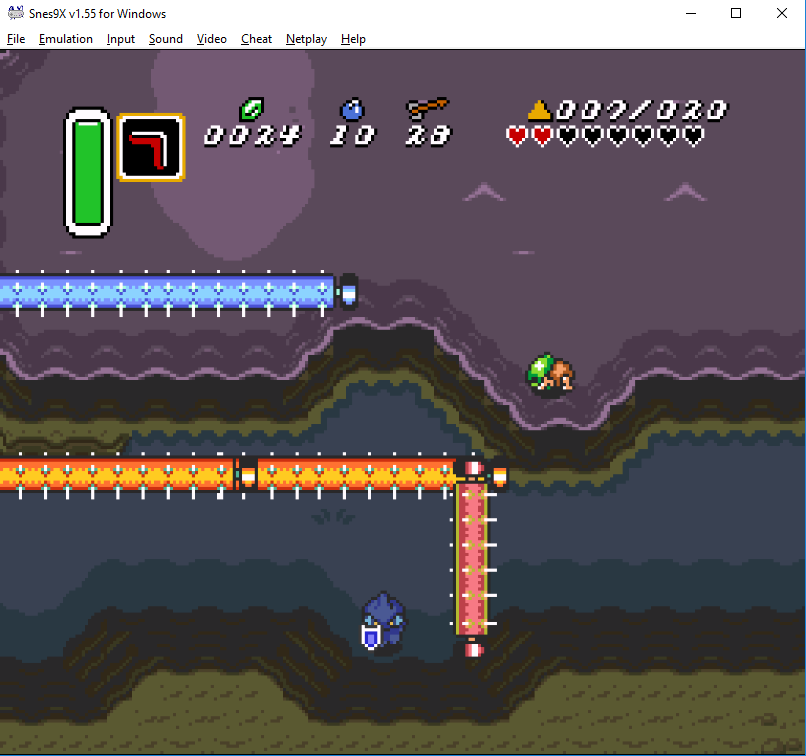Click the green magic meter bar
The image size is (806, 756).
pyautogui.click(x=88, y=173)
